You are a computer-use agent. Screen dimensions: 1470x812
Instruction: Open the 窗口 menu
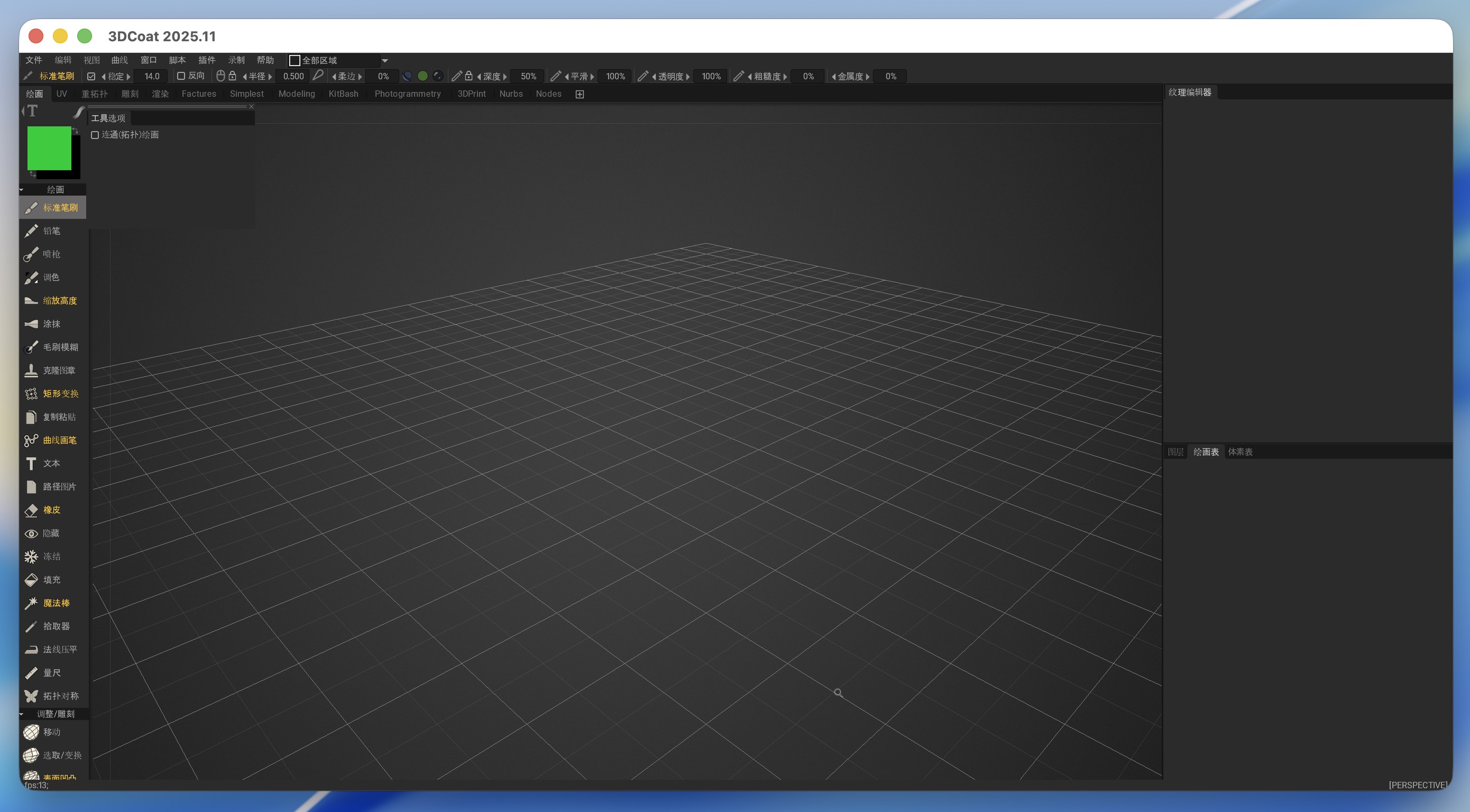(x=149, y=60)
